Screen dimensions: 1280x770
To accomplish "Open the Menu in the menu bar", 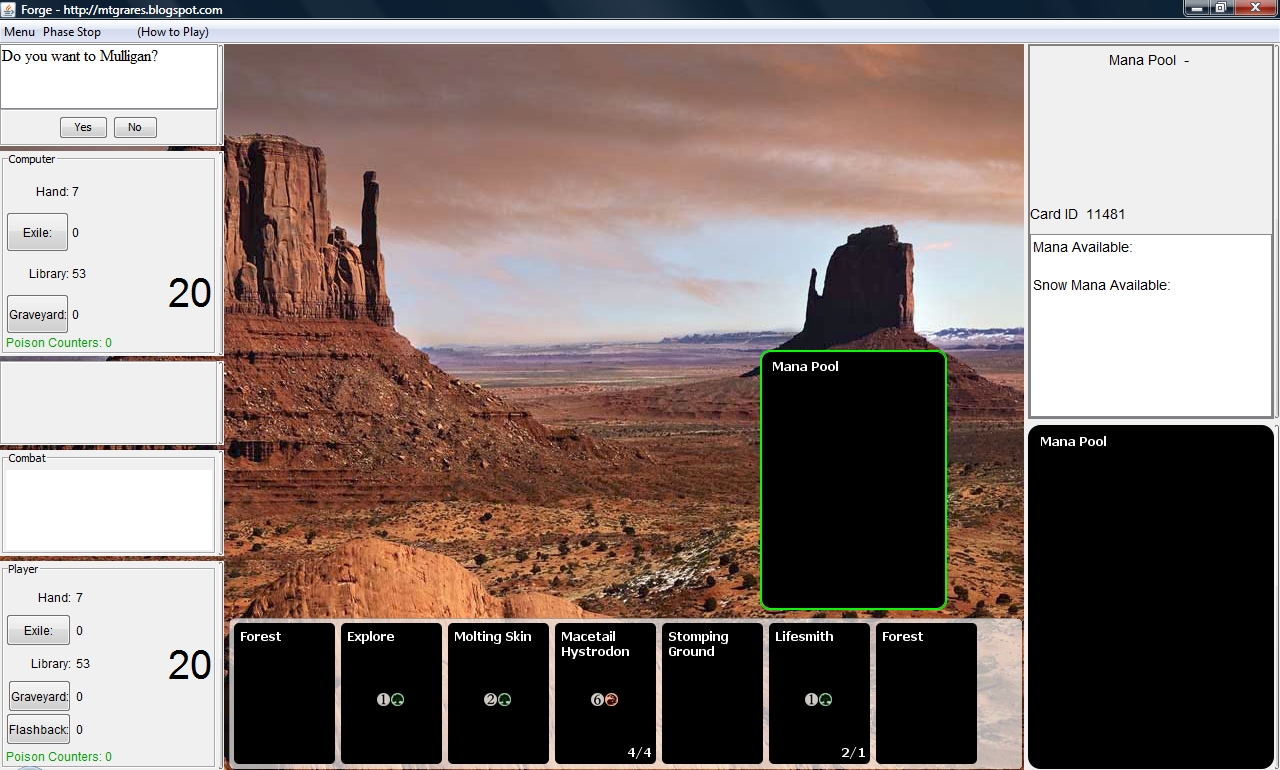I will click(19, 32).
